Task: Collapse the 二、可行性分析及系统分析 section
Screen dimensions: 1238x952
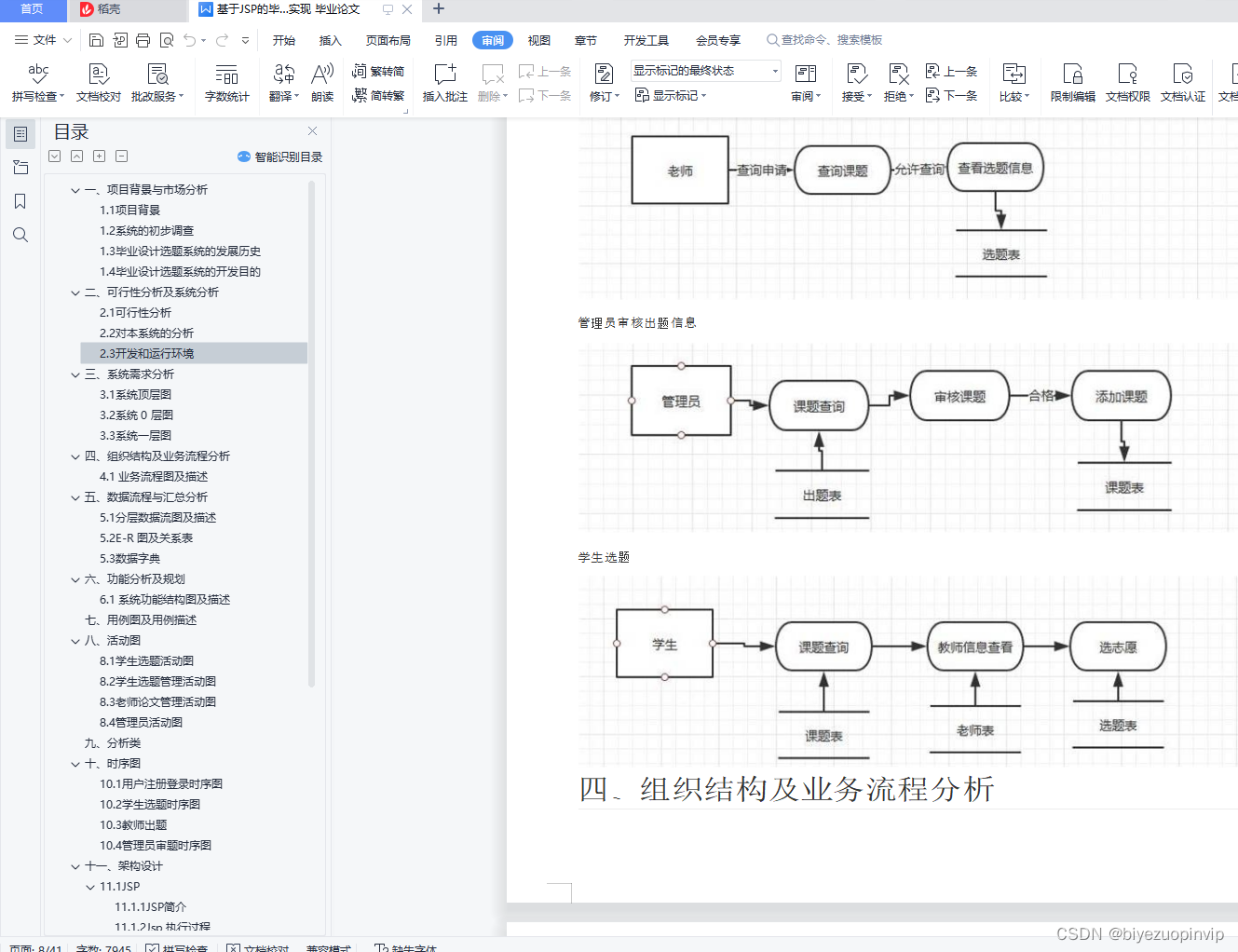Action: 75,292
